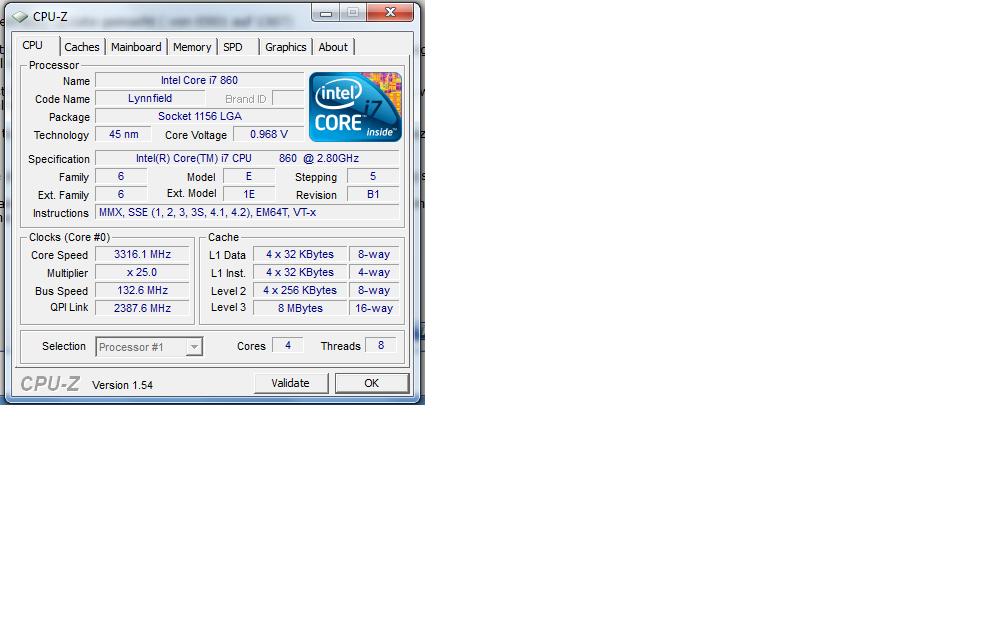1008x630 pixels.
Task: Close the CPU-Z window
Action: click(x=390, y=12)
